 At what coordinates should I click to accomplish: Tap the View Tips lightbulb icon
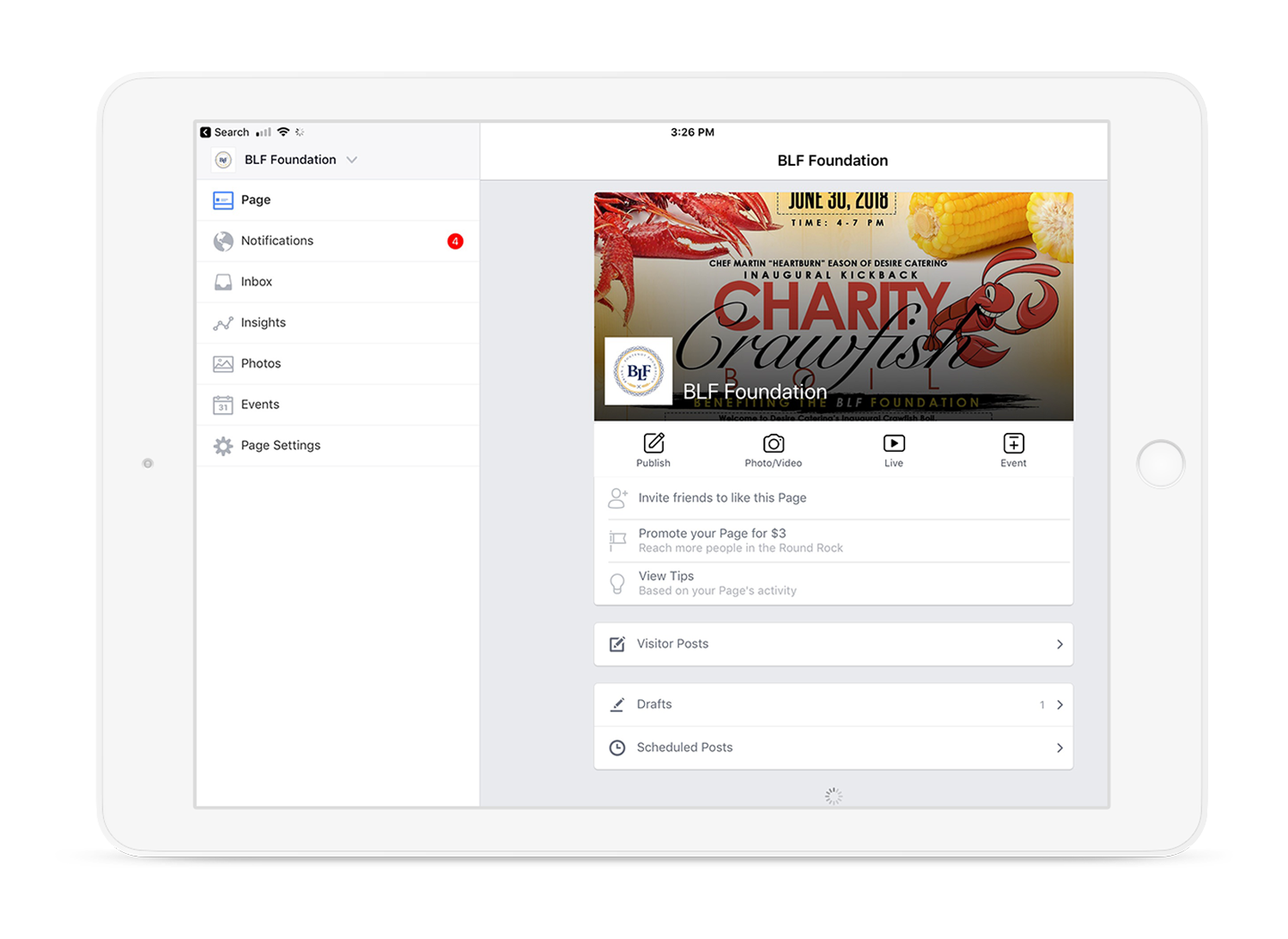(x=617, y=583)
